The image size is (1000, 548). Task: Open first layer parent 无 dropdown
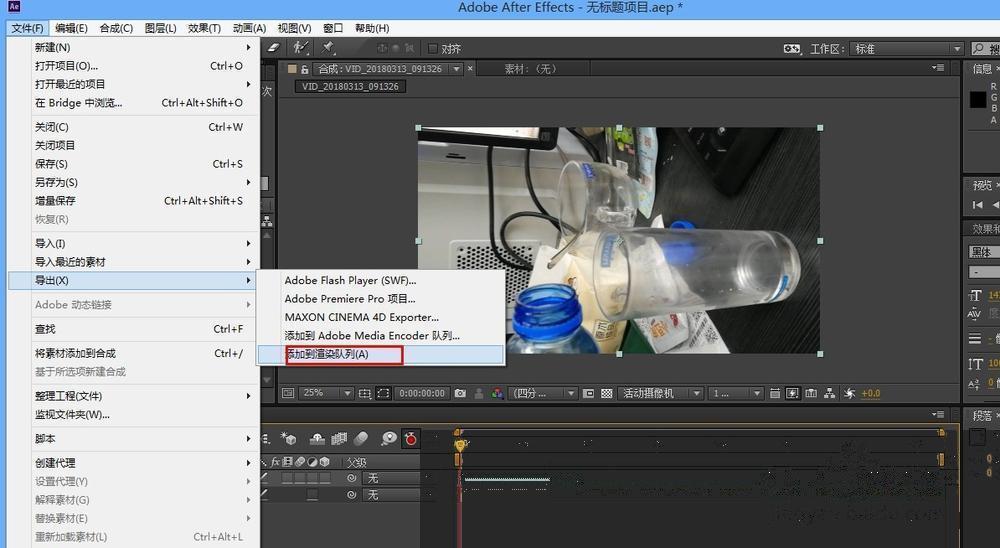point(392,478)
